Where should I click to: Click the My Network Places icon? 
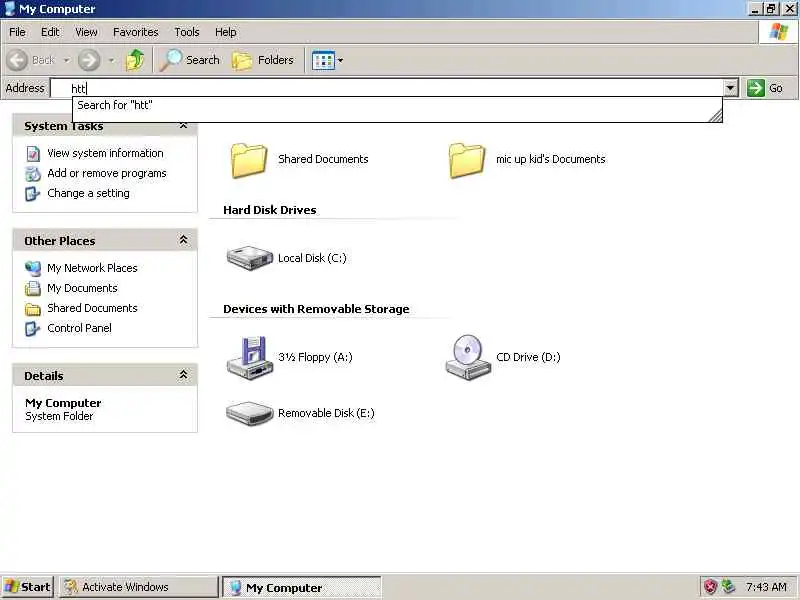pyautogui.click(x=33, y=268)
